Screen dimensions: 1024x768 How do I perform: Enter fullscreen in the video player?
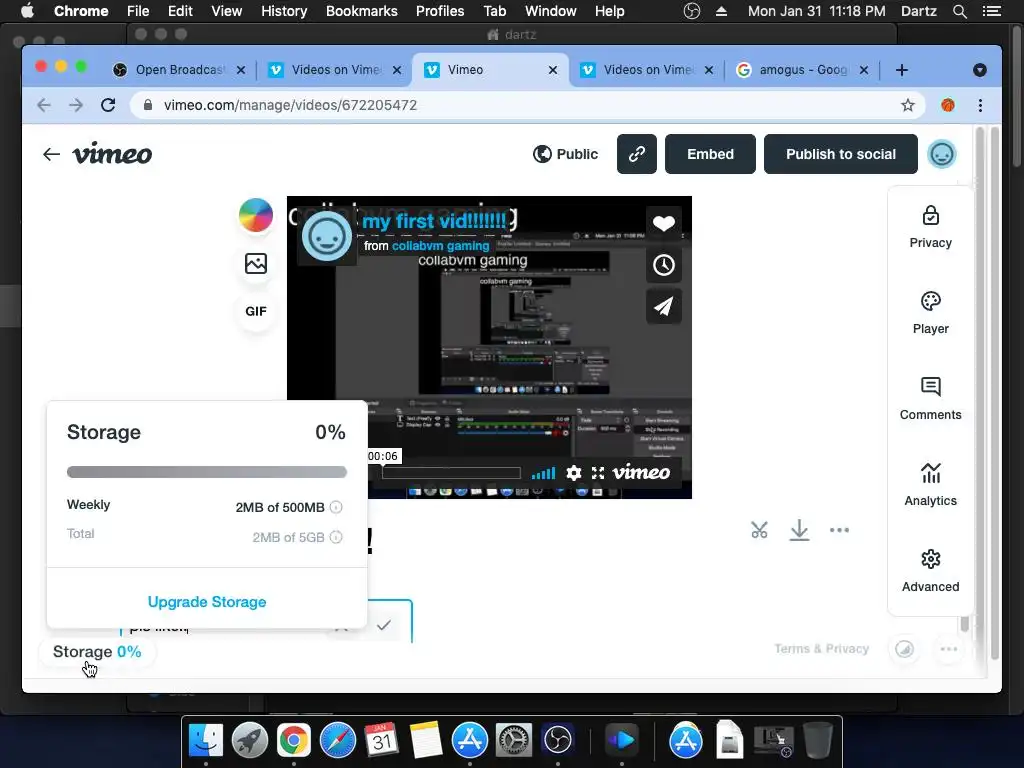pos(598,473)
